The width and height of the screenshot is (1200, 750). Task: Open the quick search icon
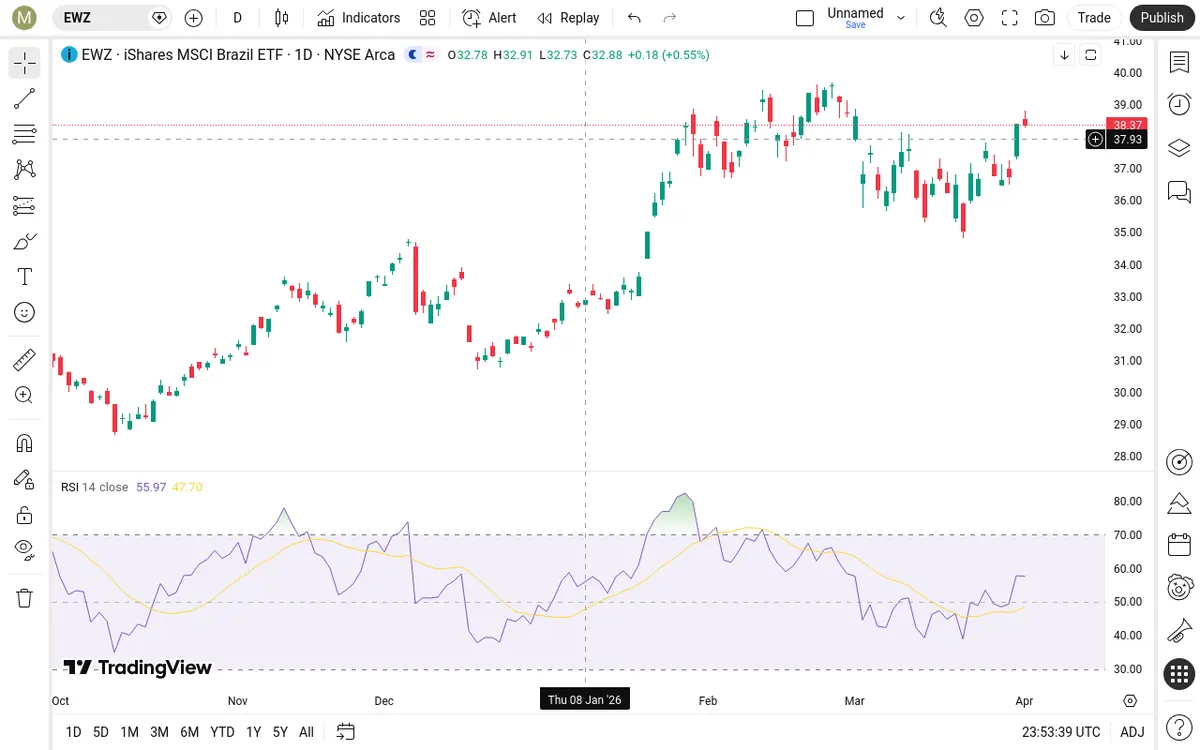938,18
